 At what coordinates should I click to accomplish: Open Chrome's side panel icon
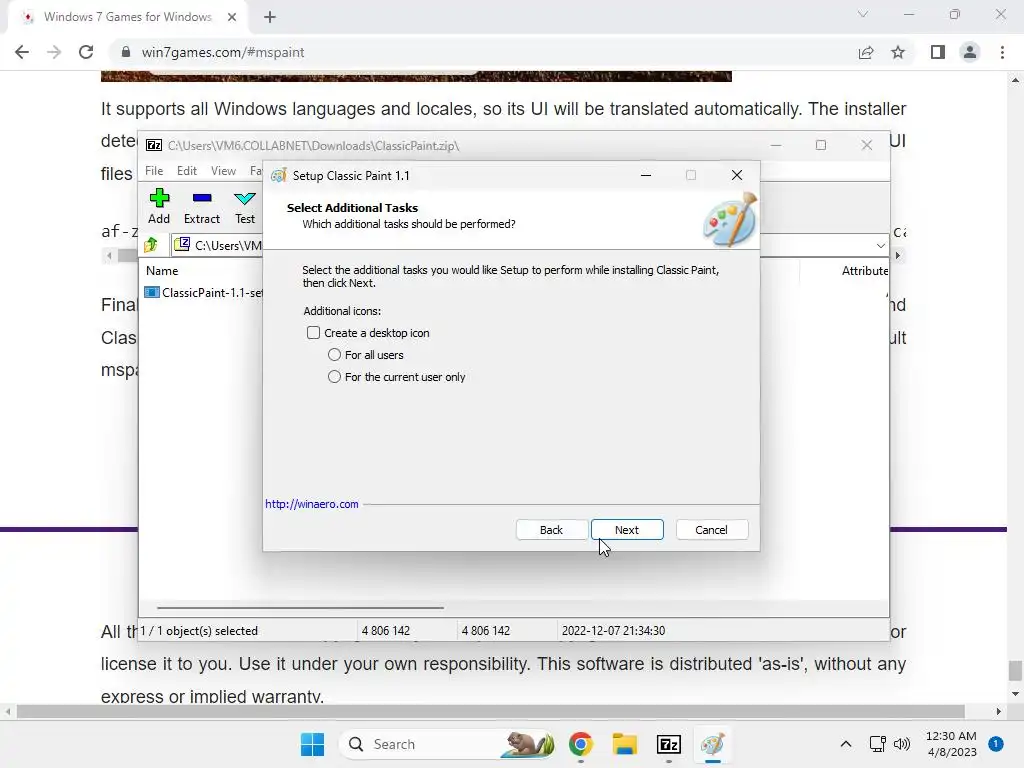click(938, 52)
